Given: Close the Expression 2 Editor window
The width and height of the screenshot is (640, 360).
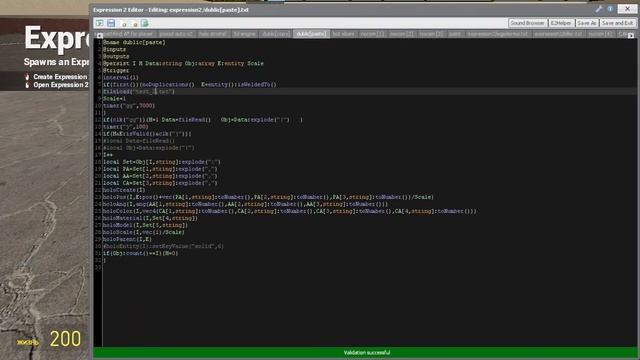Looking at the screenshot, I should [x=627, y=9].
